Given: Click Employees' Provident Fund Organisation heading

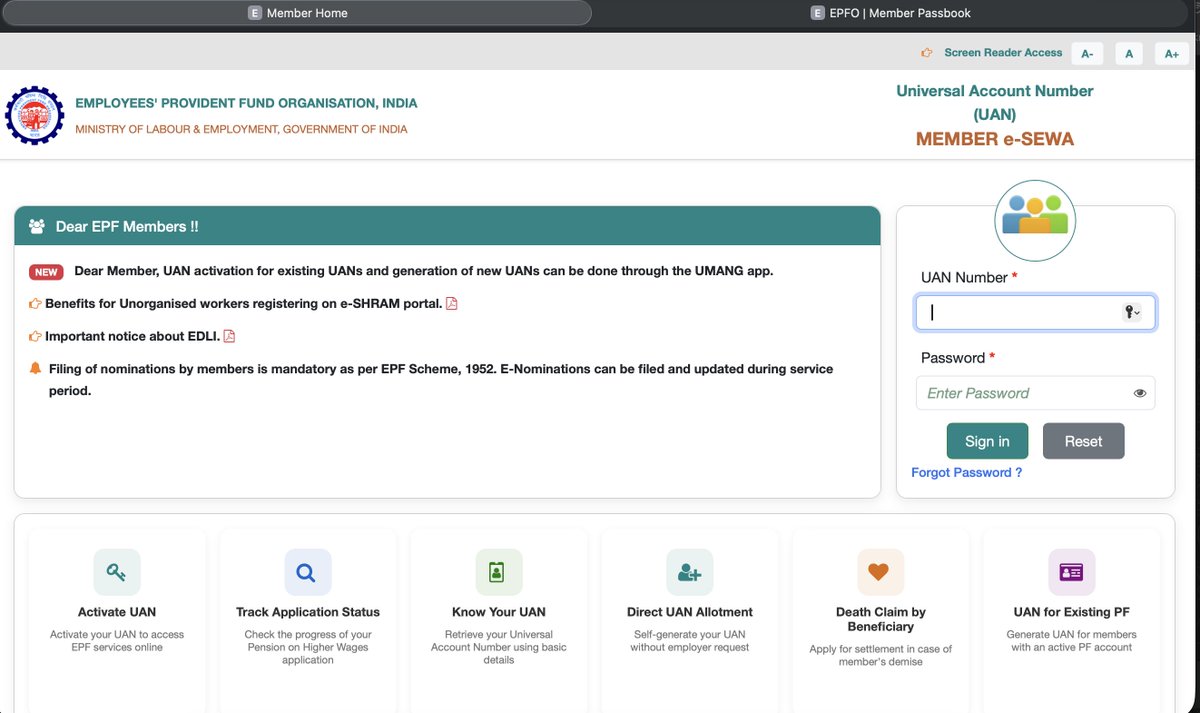Looking at the screenshot, I should pos(246,103).
